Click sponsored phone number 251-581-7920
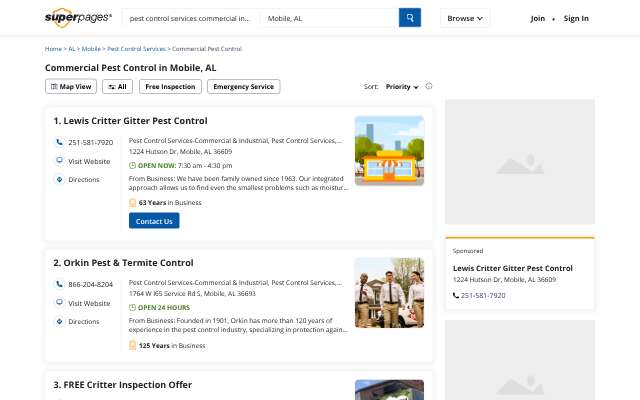 point(483,296)
